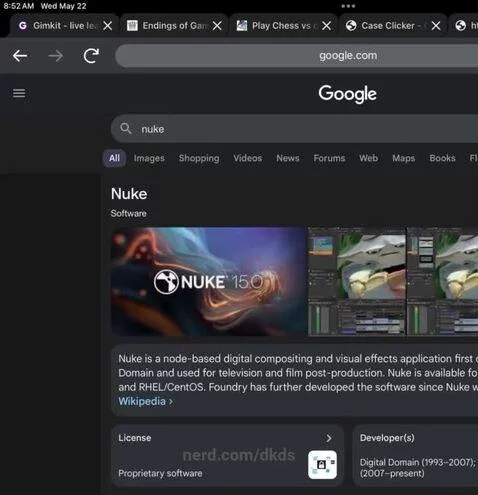Select the Images search filter
The height and width of the screenshot is (495, 478).
[149, 158]
